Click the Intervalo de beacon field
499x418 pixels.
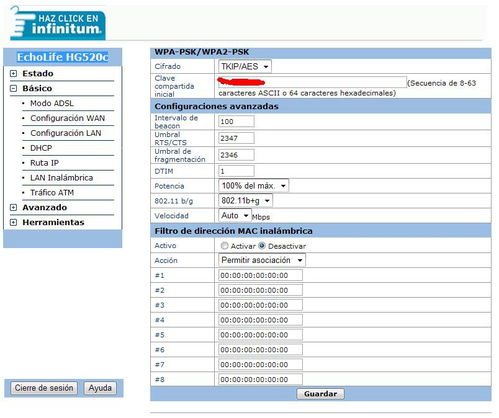point(236,122)
